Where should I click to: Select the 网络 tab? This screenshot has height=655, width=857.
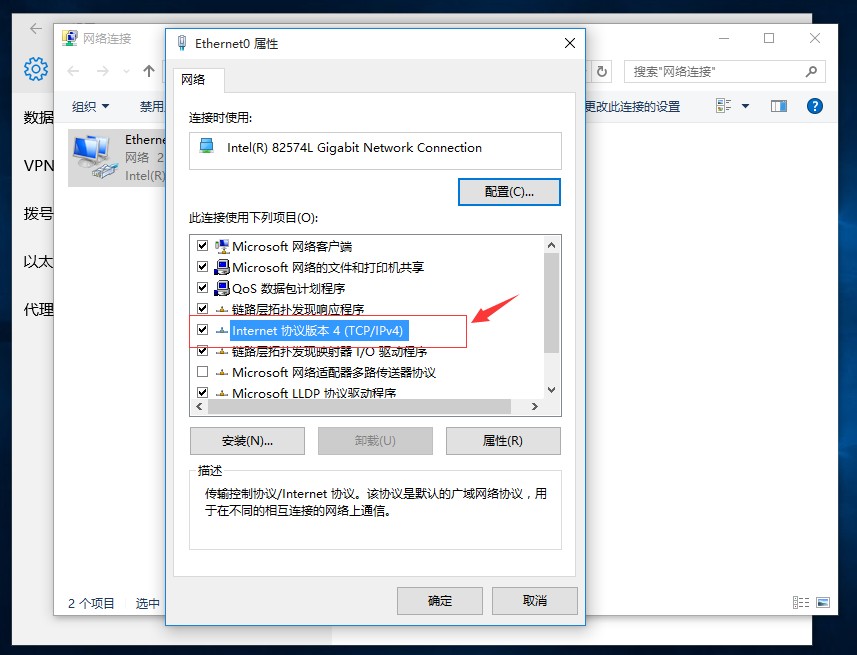coord(193,80)
